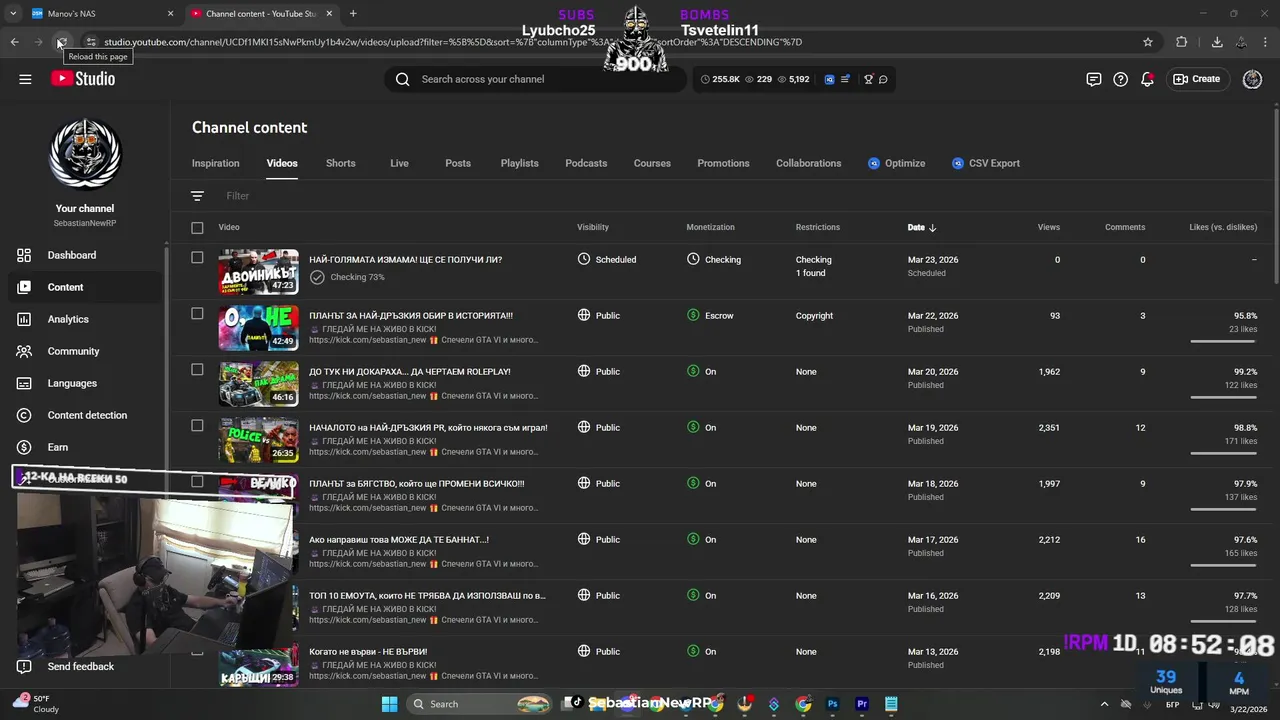Open the Copyright restriction link

pos(814,316)
